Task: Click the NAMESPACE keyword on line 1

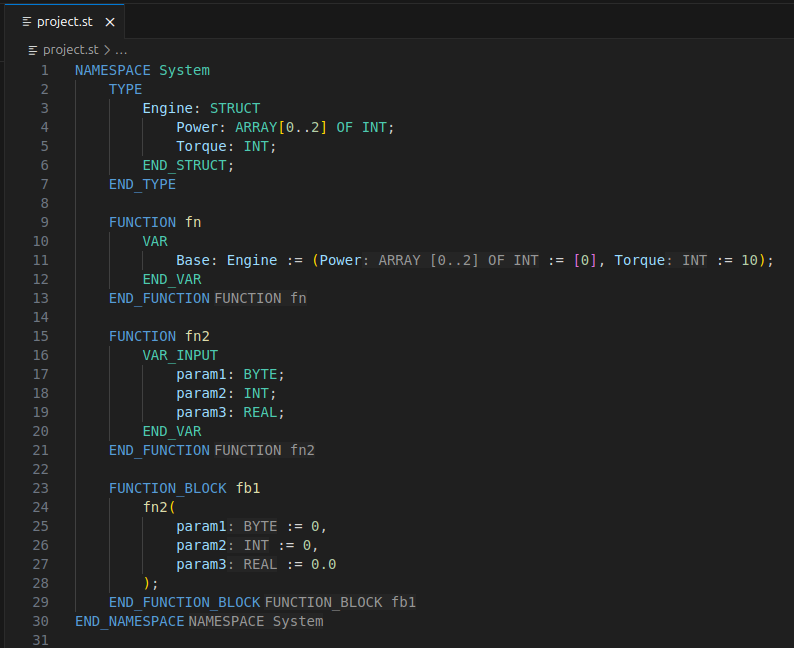Action: pyautogui.click(x=112, y=70)
